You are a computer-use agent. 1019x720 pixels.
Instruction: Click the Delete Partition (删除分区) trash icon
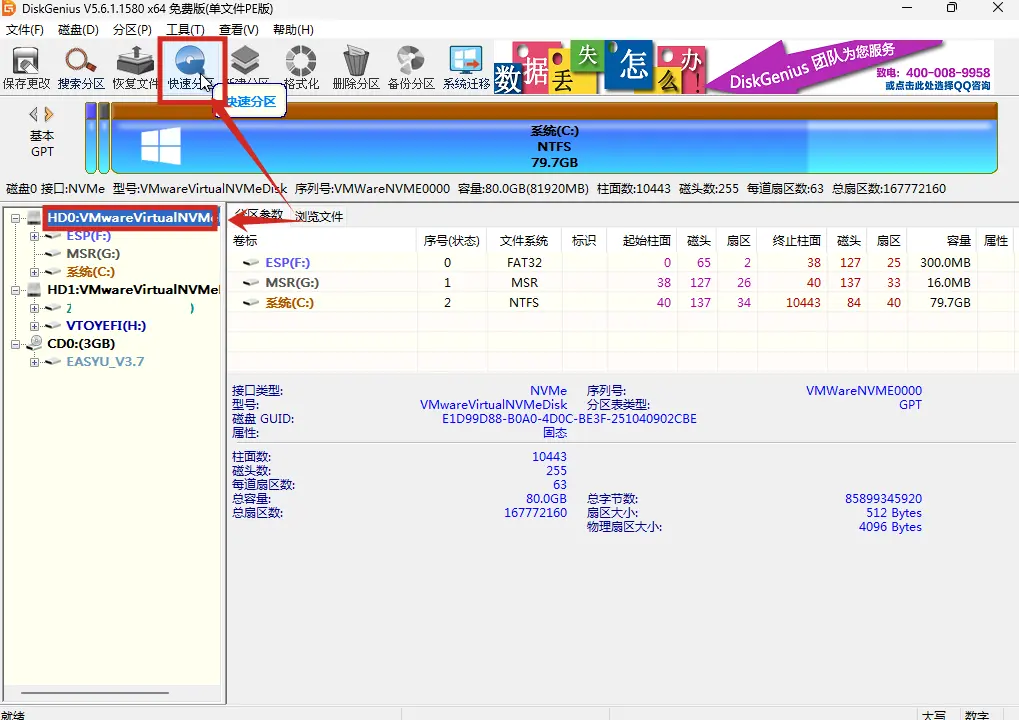click(355, 68)
